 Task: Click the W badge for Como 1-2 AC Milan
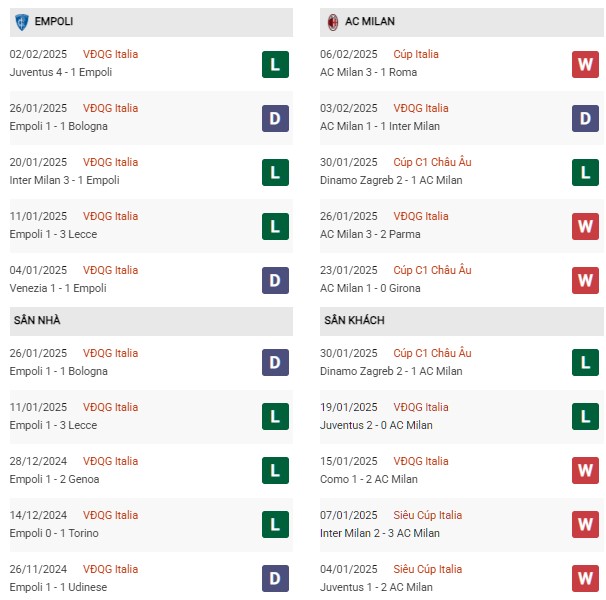(585, 470)
